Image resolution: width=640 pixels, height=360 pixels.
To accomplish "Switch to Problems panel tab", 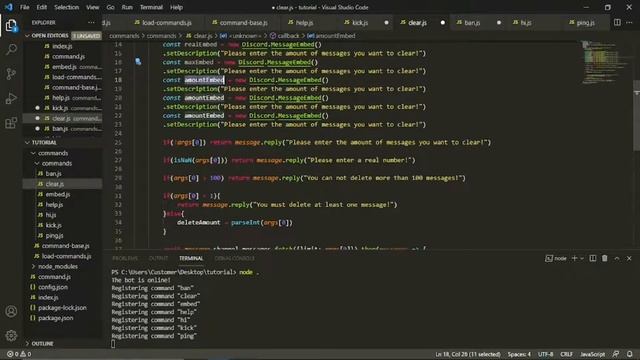I will [x=125, y=258].
